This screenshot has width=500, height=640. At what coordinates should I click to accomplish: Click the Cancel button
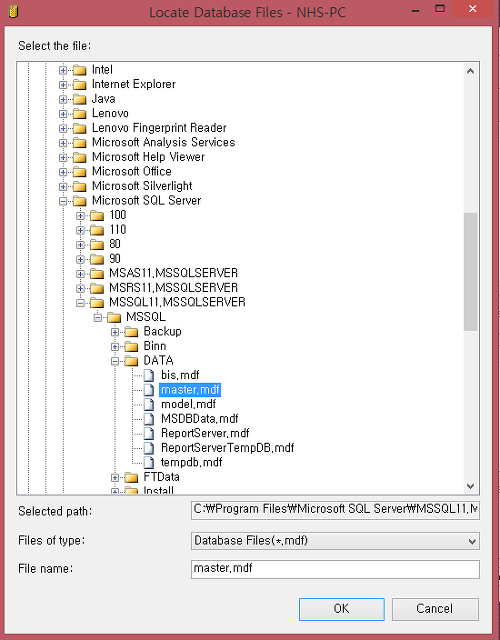pos(435,609)
